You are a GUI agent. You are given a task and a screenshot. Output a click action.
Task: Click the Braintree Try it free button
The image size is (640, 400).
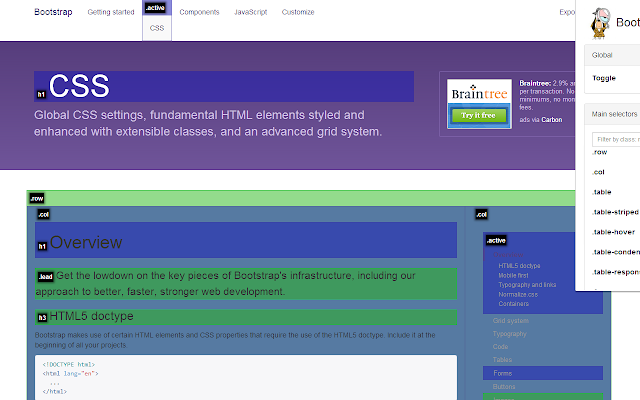478,116
